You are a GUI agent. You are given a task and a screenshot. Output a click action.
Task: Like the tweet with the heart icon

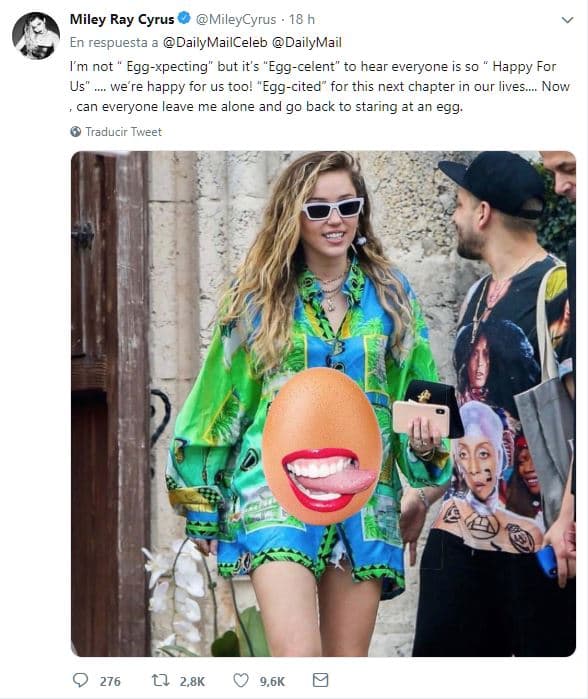[241, 680]
